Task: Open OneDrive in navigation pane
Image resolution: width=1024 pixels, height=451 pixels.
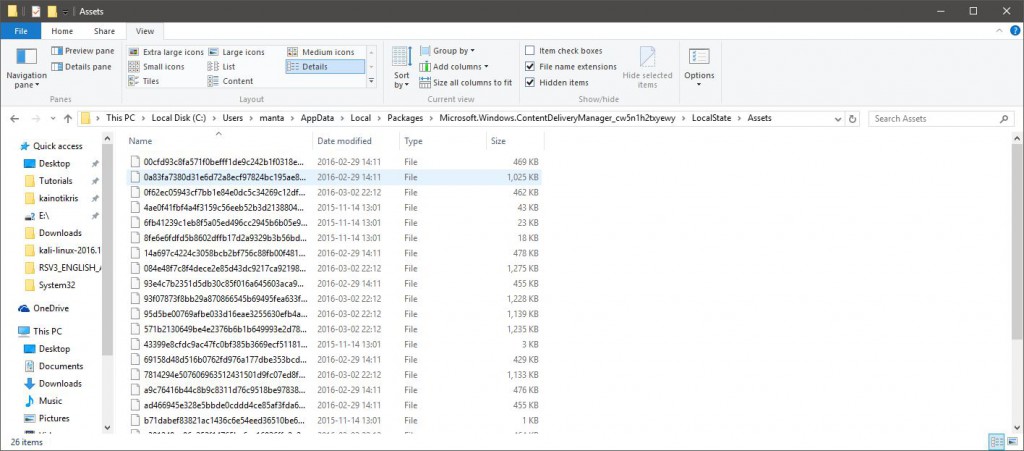Action: point(43,308)
